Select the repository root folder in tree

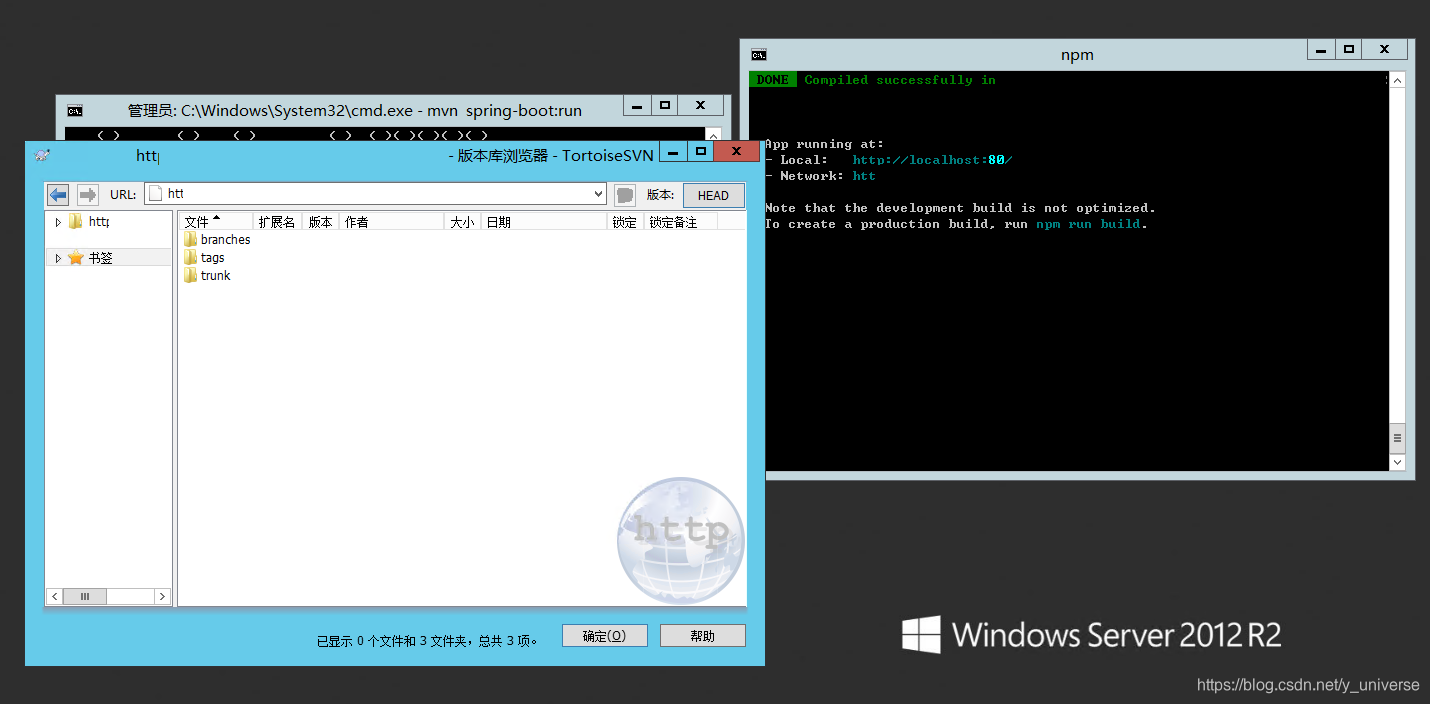[x=88, y=222]
